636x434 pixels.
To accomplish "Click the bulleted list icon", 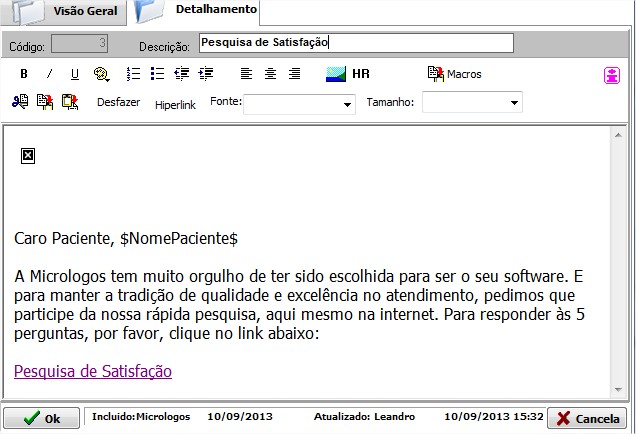I will click(x=157, y=74).
